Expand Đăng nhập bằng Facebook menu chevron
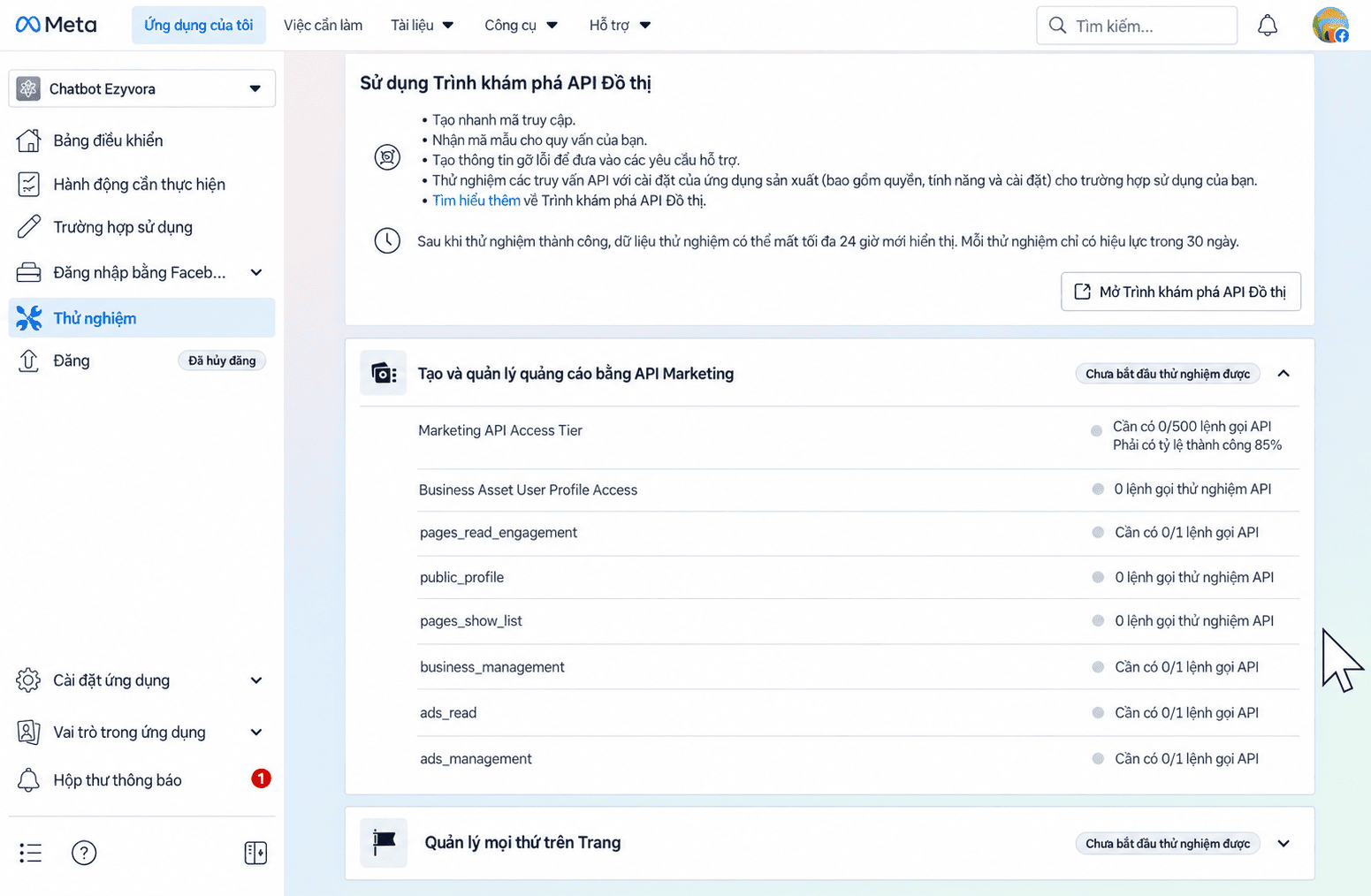1371x896 pixels. point(256,272)
